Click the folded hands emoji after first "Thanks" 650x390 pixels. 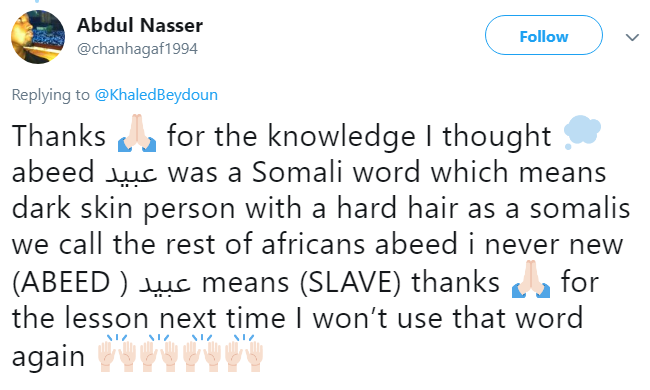137,133
